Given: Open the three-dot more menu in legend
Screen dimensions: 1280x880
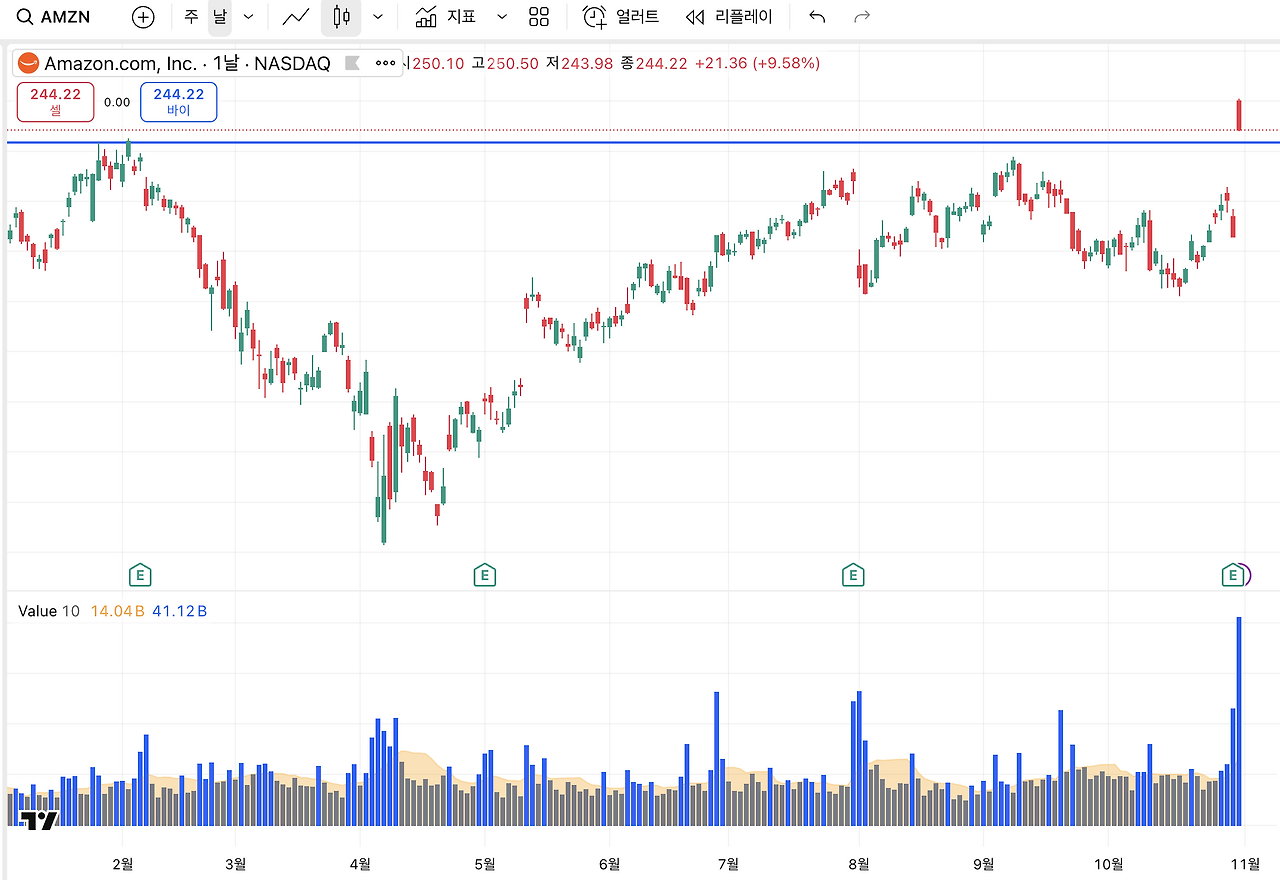Looking at the screenshot, I should point(385,63).
